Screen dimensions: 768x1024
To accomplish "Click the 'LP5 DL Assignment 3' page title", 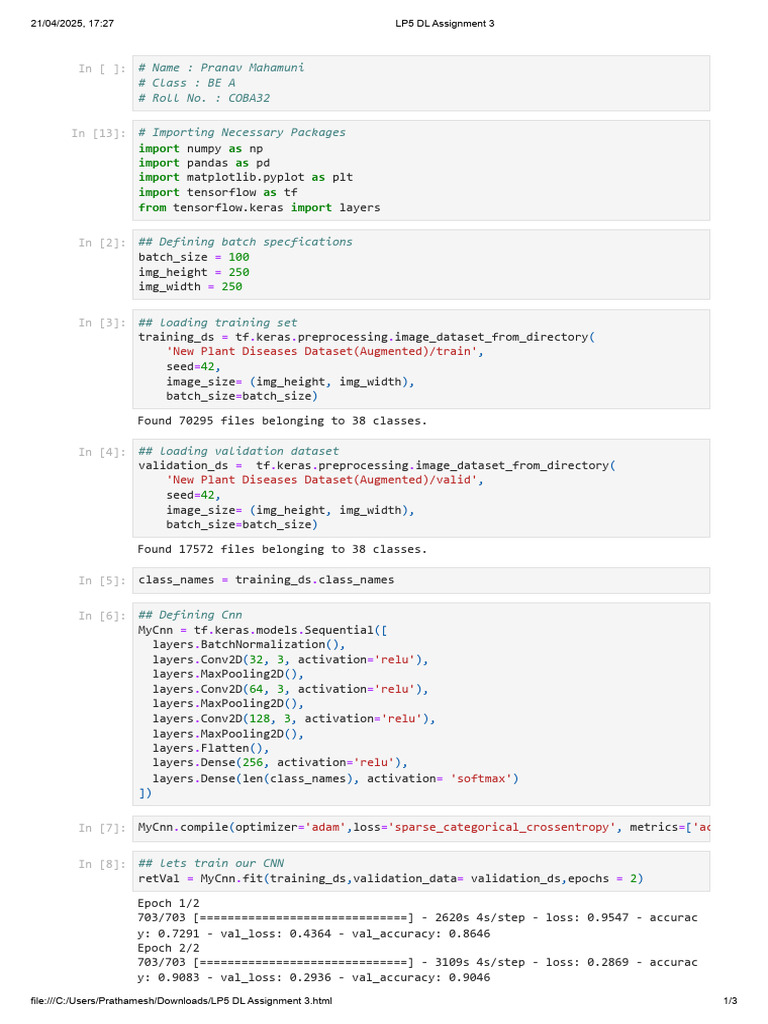I will pos(444,24).
